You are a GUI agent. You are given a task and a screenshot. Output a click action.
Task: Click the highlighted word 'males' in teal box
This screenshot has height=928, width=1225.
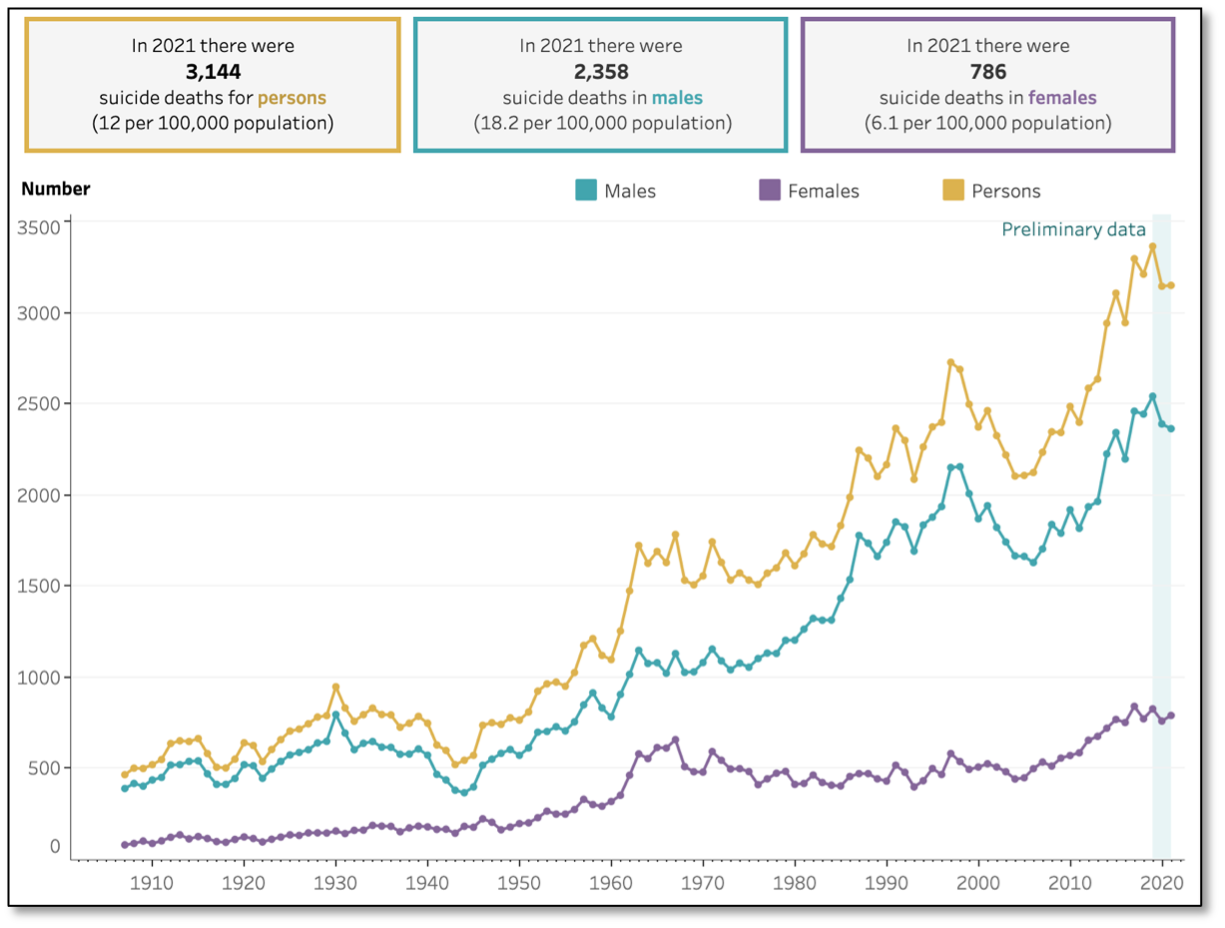point(677,98)
